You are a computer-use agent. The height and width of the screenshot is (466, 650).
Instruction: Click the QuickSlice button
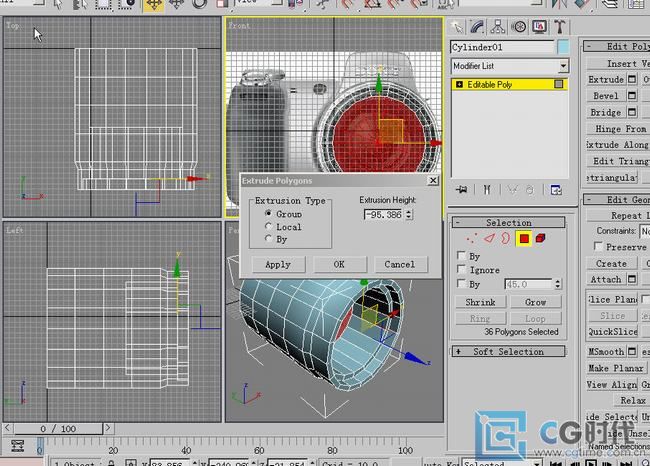click(612, 332)
